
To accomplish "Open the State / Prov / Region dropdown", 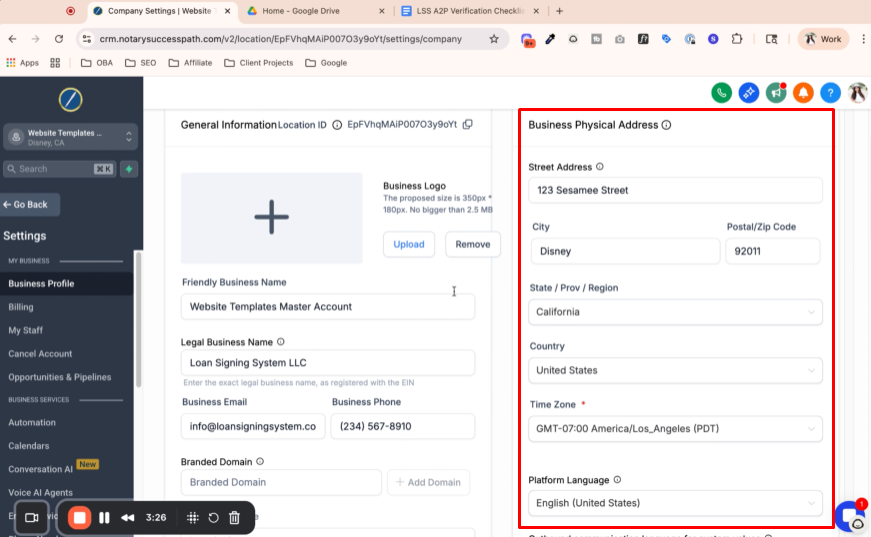I will click(675, 312).
